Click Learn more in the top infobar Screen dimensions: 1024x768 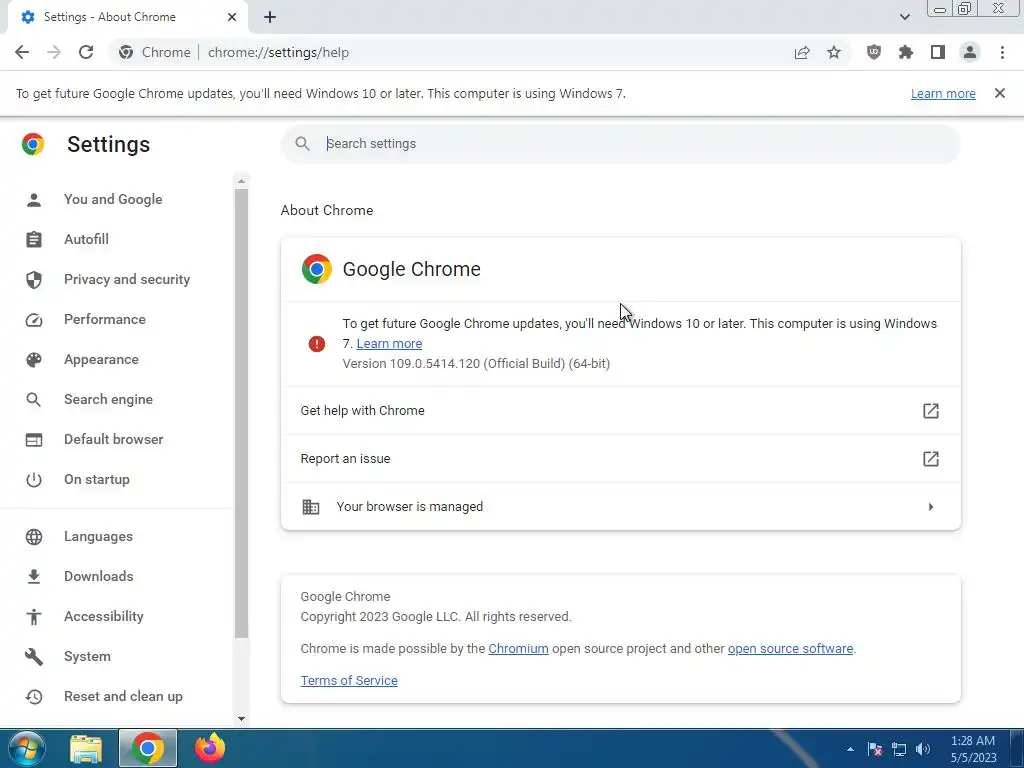(x=943, y=93)
